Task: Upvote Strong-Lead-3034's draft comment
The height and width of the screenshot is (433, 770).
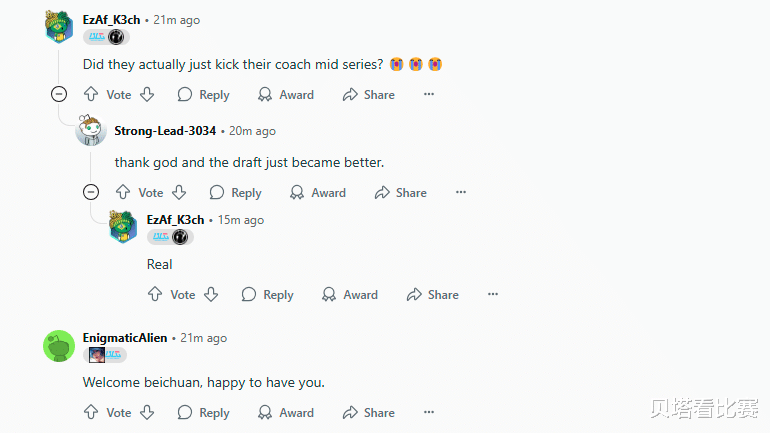Action: (123, 193)
